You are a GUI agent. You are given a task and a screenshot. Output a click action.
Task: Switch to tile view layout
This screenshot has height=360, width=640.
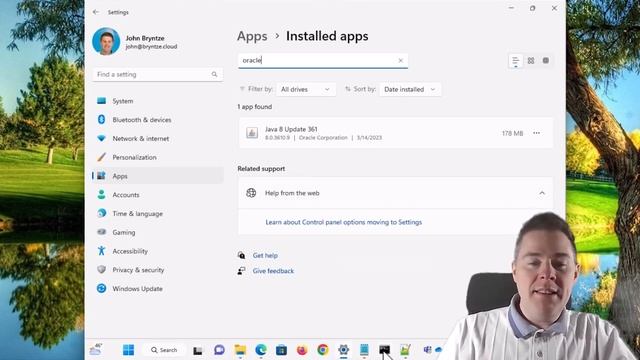(x=546, y=61)
